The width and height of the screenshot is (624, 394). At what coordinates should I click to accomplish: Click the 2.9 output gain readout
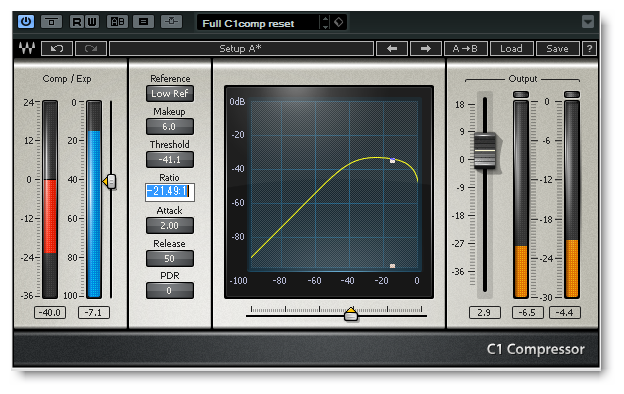pos(484,313)
